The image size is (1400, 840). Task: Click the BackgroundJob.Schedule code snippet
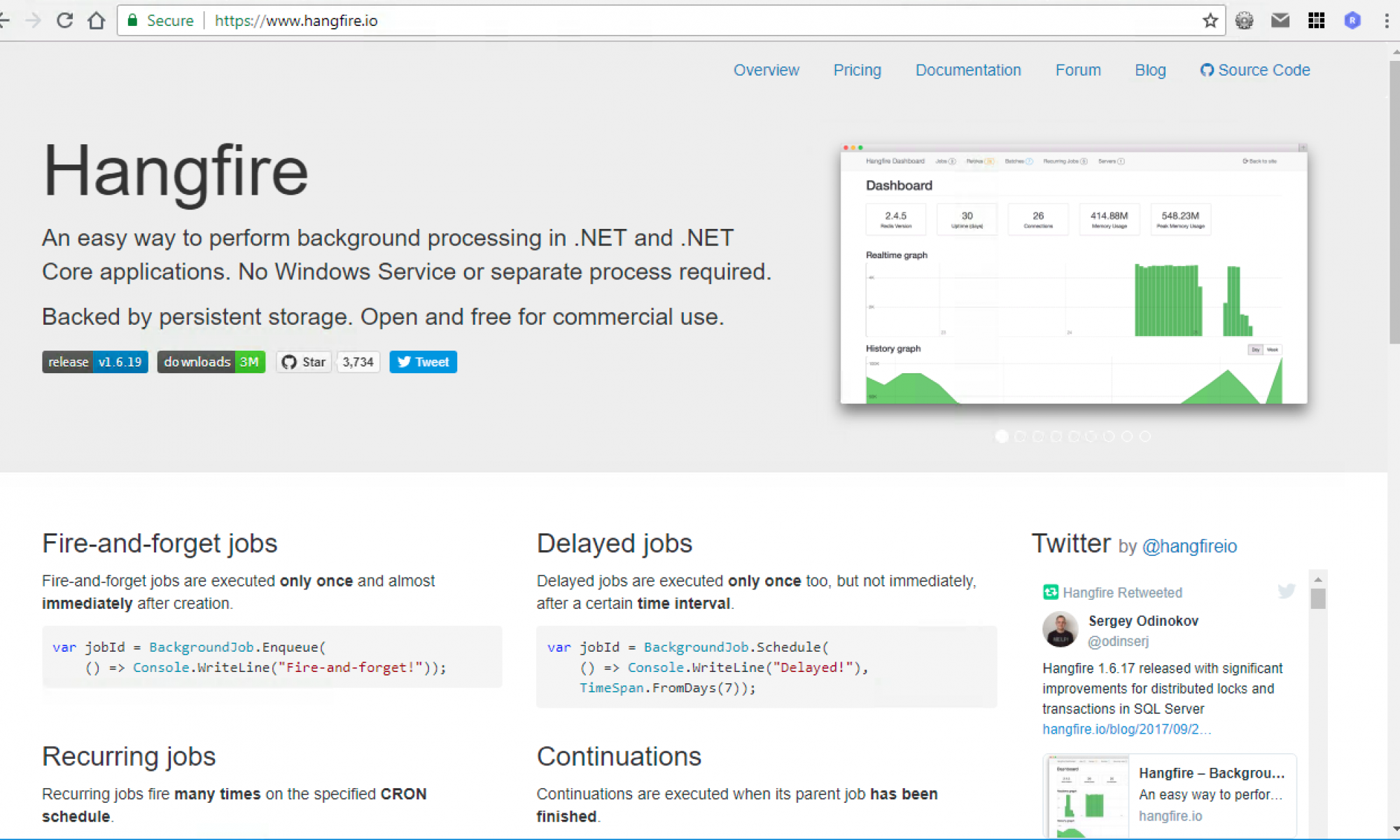pos(766,667)
